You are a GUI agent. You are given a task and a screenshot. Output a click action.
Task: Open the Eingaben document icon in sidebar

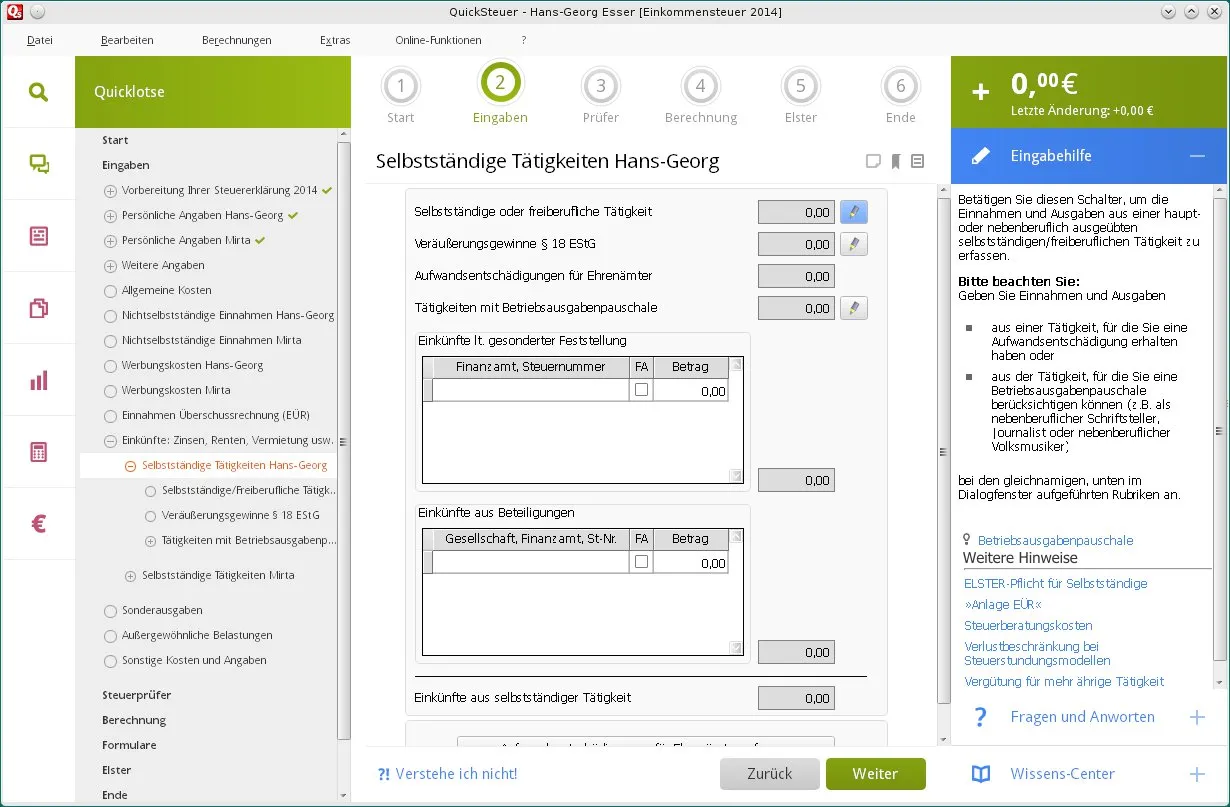coord(39,234)
